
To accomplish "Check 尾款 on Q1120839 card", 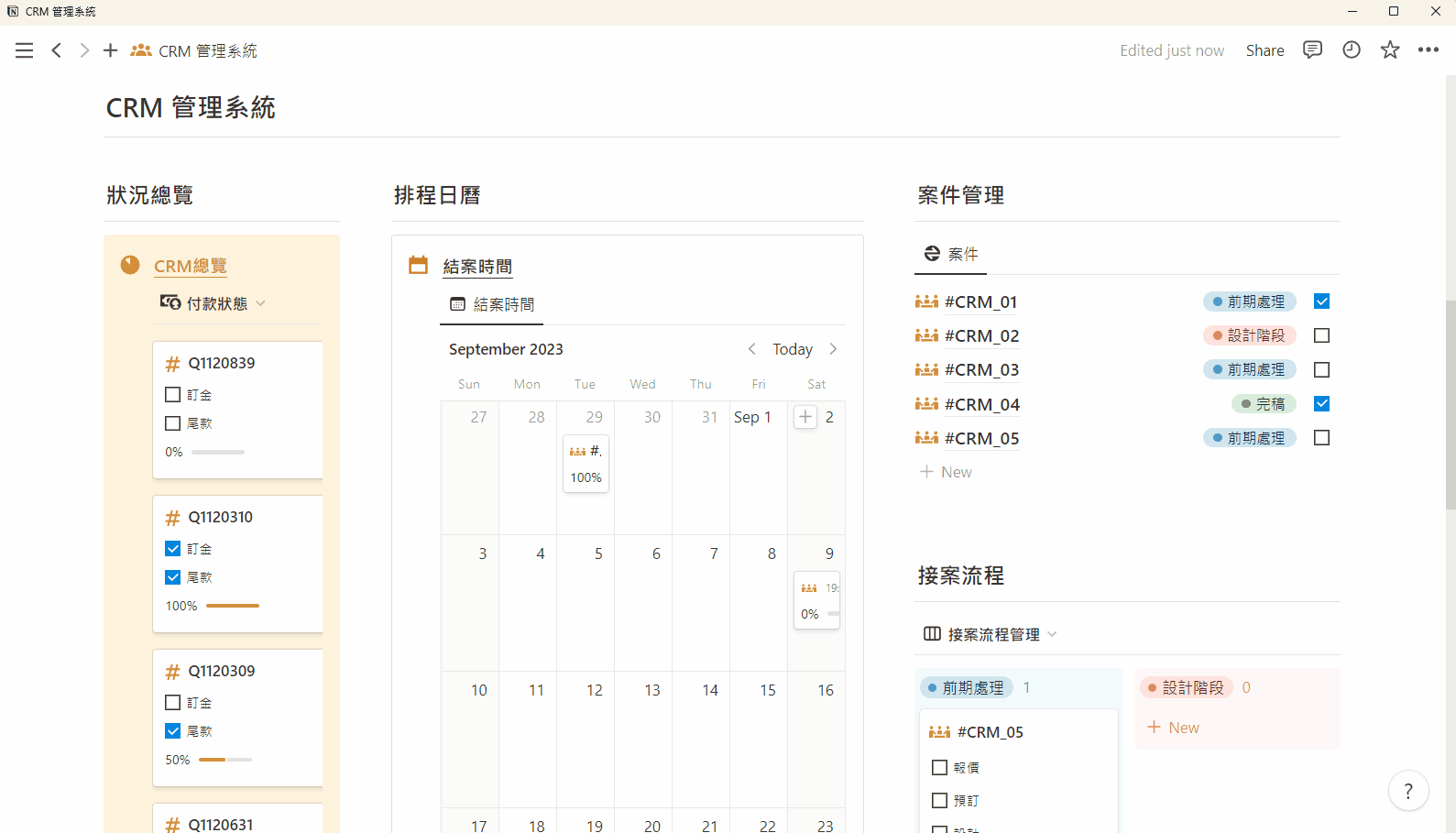I will tap(172, 423).
